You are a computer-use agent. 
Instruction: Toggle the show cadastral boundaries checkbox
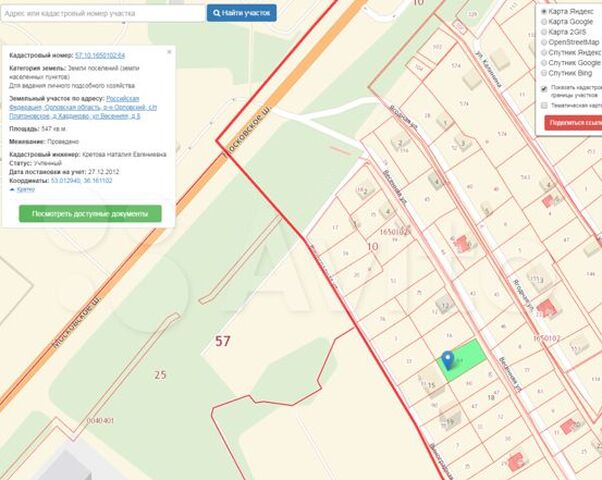click(544, 89)
